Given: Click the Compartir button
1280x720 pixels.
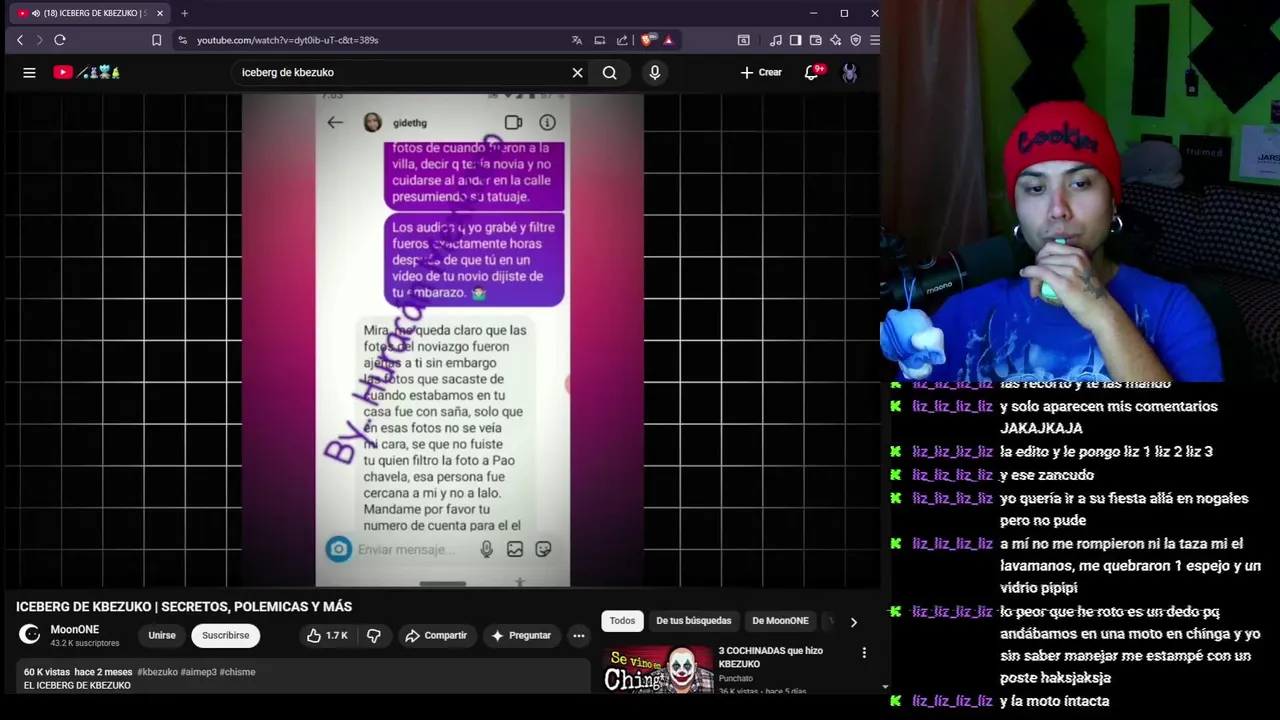Looking at the screenshot, I should point(436,635).
